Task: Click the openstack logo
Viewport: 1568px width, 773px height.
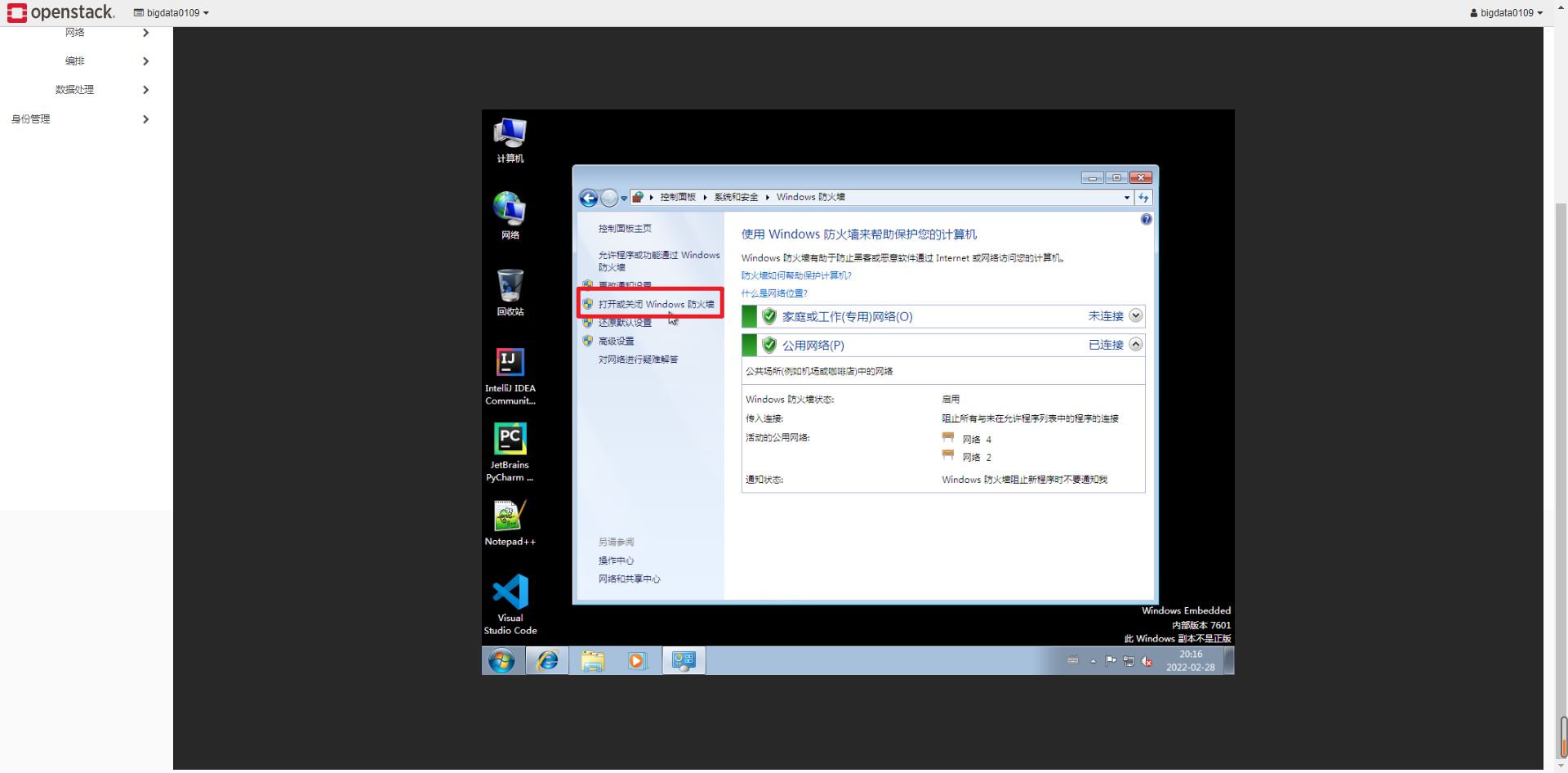Action: click(61, 12)
